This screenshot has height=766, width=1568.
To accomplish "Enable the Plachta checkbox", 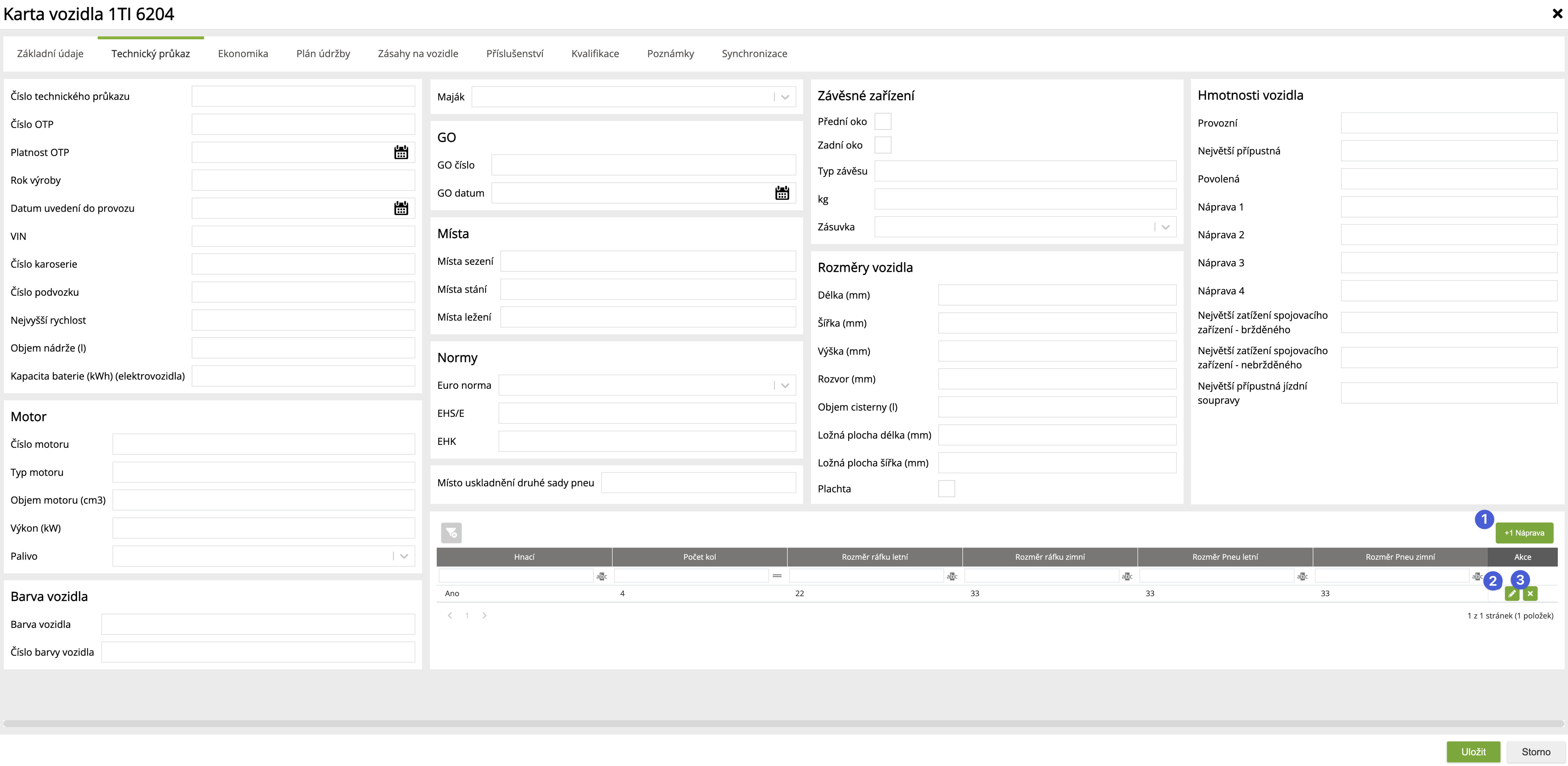I will coord(946,489).
